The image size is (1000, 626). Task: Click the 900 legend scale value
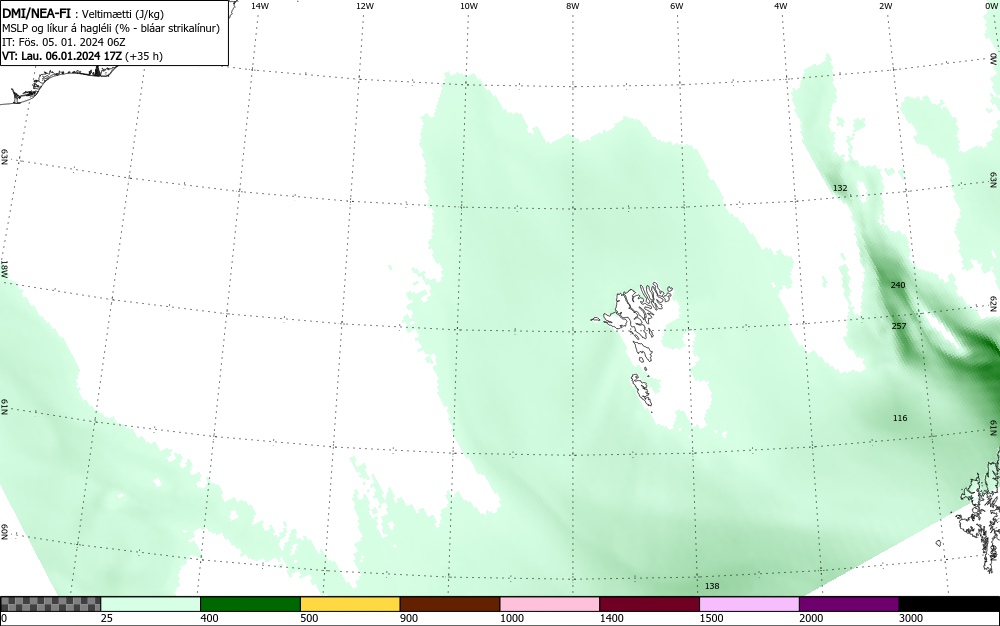click(x=409, y=618)
